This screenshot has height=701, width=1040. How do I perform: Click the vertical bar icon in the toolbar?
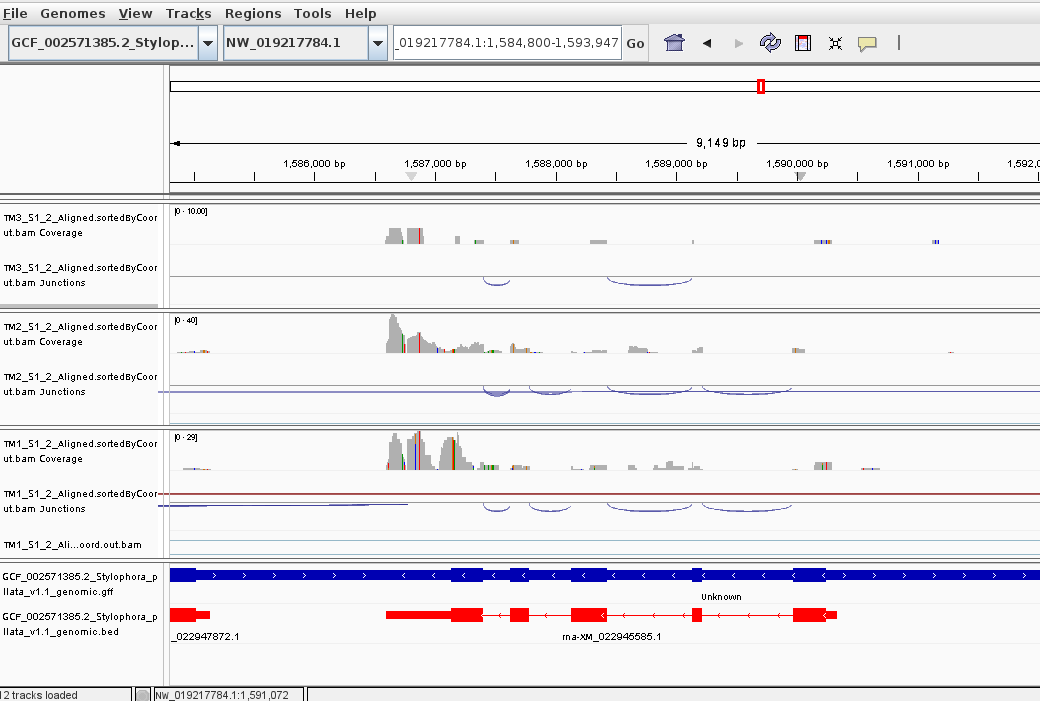click(899, 43)
